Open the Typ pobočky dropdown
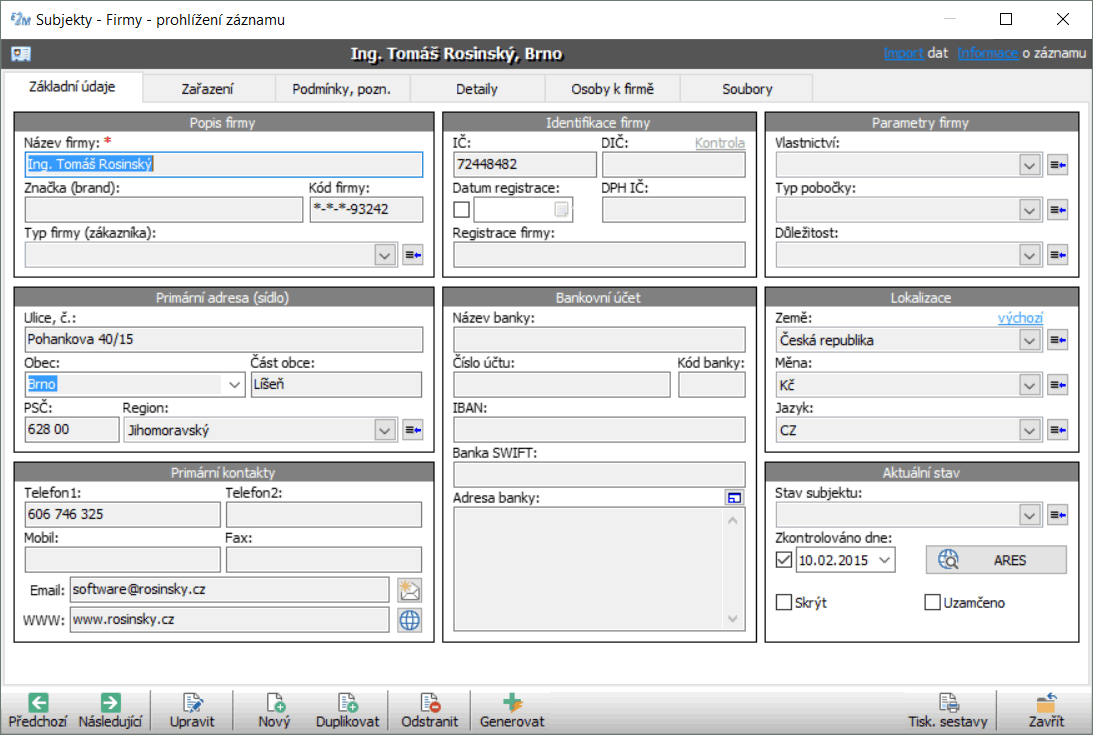1093x735 pixels. click(x=1030, y=210)
